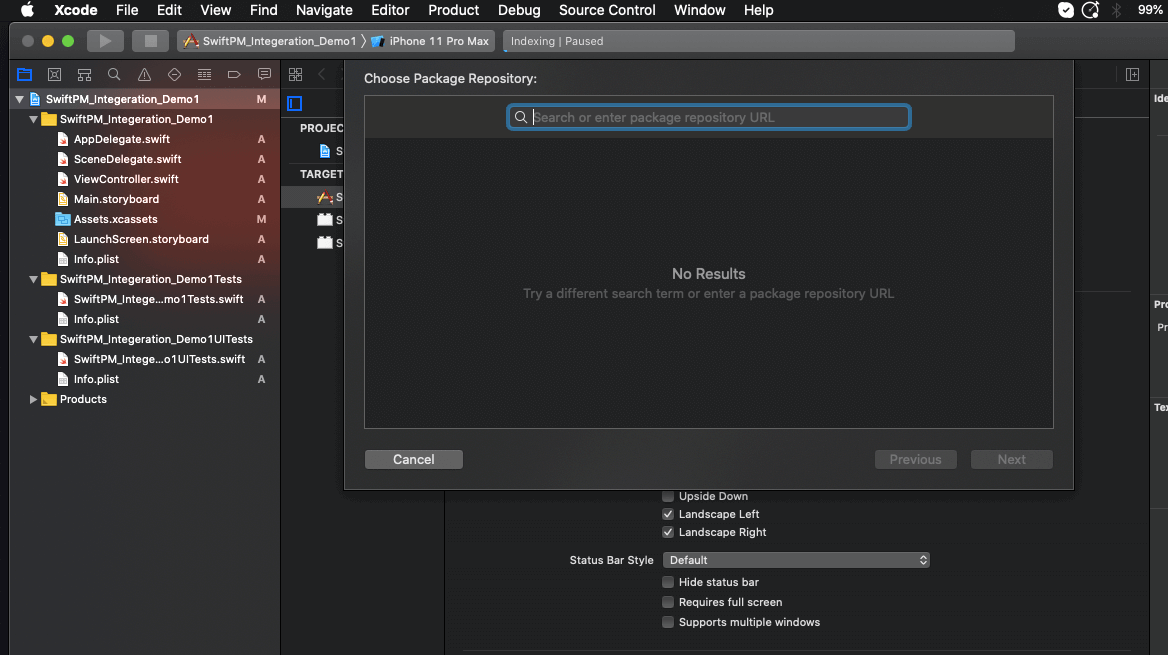Click the search magnifier in package field
This screenshot has width=1168, height=655.
point(521,117)
